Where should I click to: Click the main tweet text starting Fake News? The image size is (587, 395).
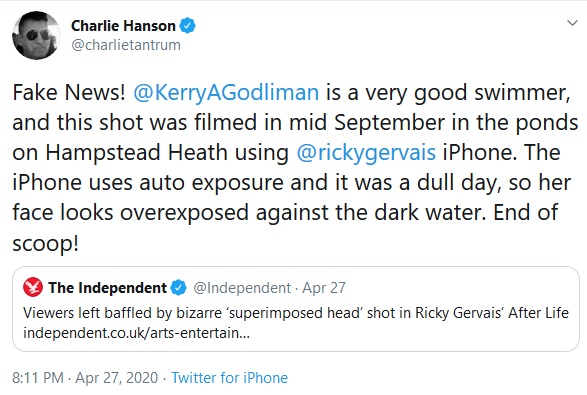[x=295, y=168]
